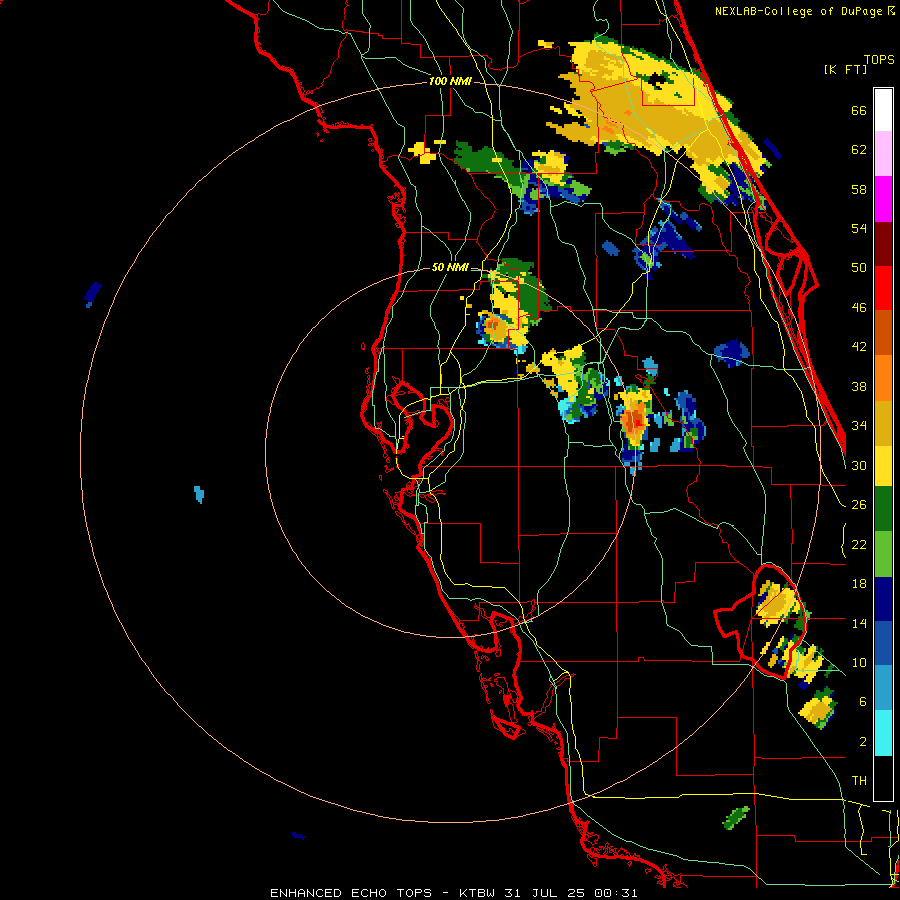Screen dimensions: 900x900
Task: Select the dark green legend swatch
Action: point(883,509)
